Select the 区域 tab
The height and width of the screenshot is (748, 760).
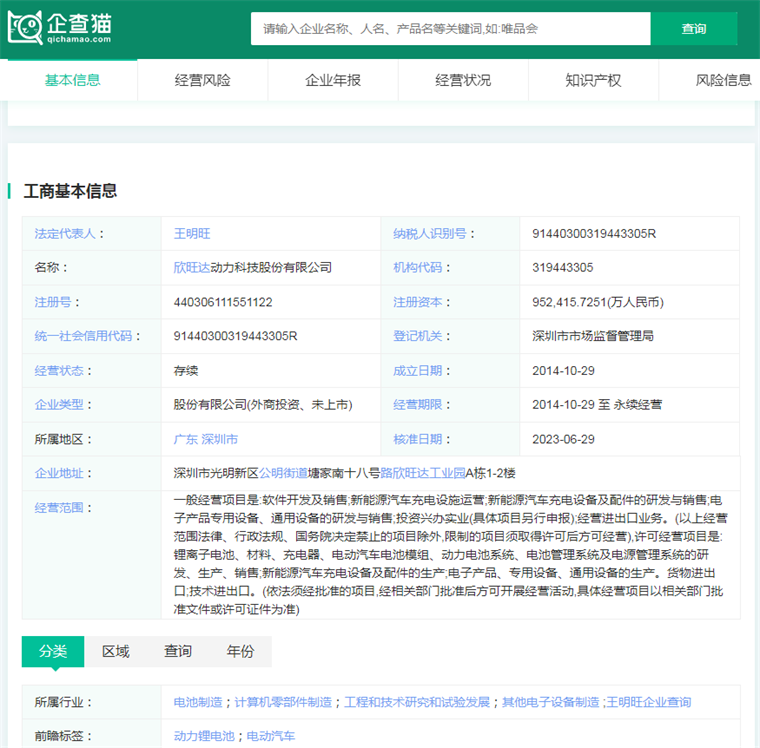coord(115,651)
